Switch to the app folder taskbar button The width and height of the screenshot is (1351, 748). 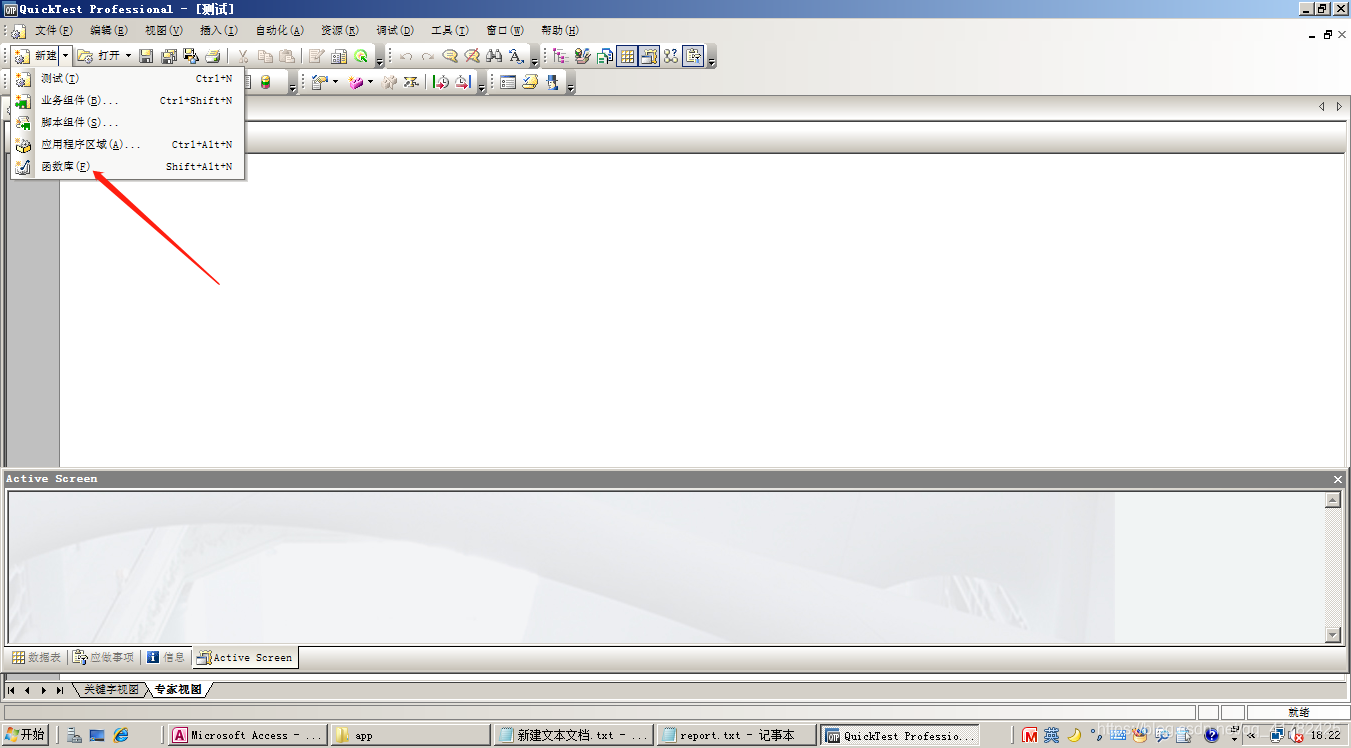(411, 735)
